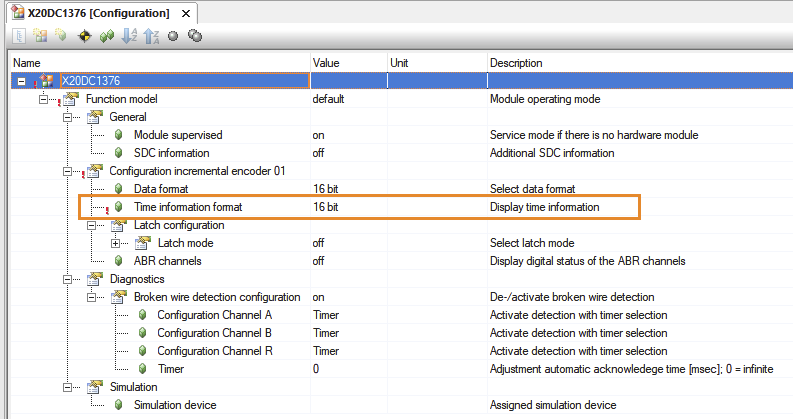The width and height of the screenshot is (793, 419).
Task: Sort ascending with the A-Z arrow icon
Action: [129, 36]
